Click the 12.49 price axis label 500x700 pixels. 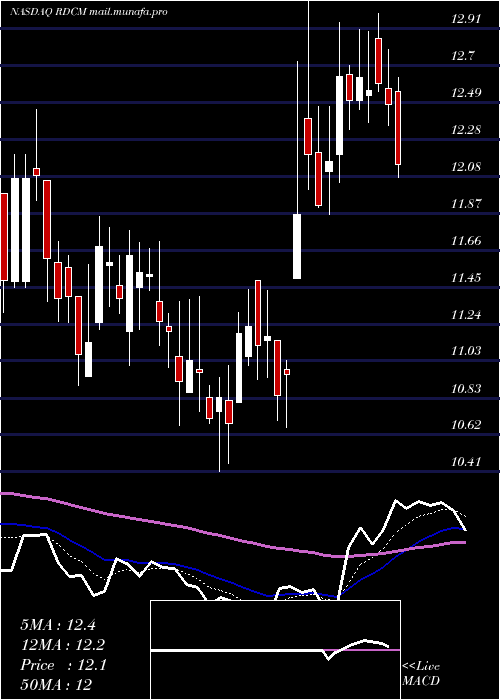[x=466, y=93]
